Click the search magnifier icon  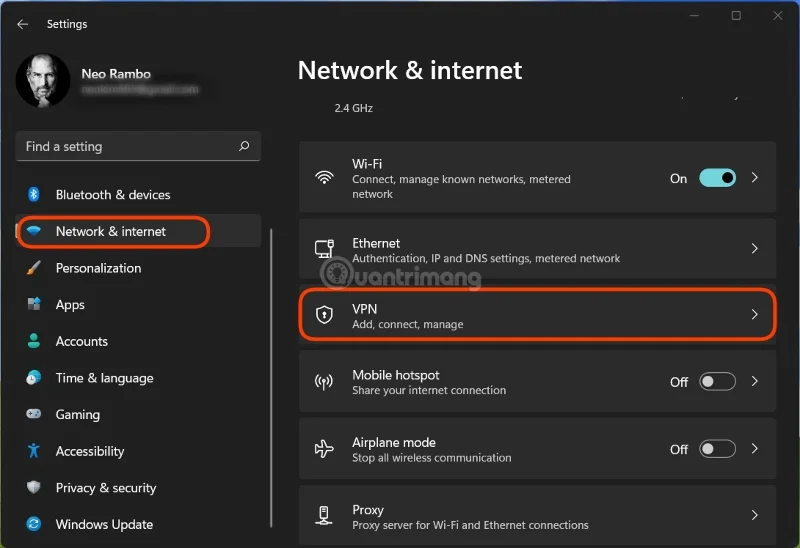[244, 146]
